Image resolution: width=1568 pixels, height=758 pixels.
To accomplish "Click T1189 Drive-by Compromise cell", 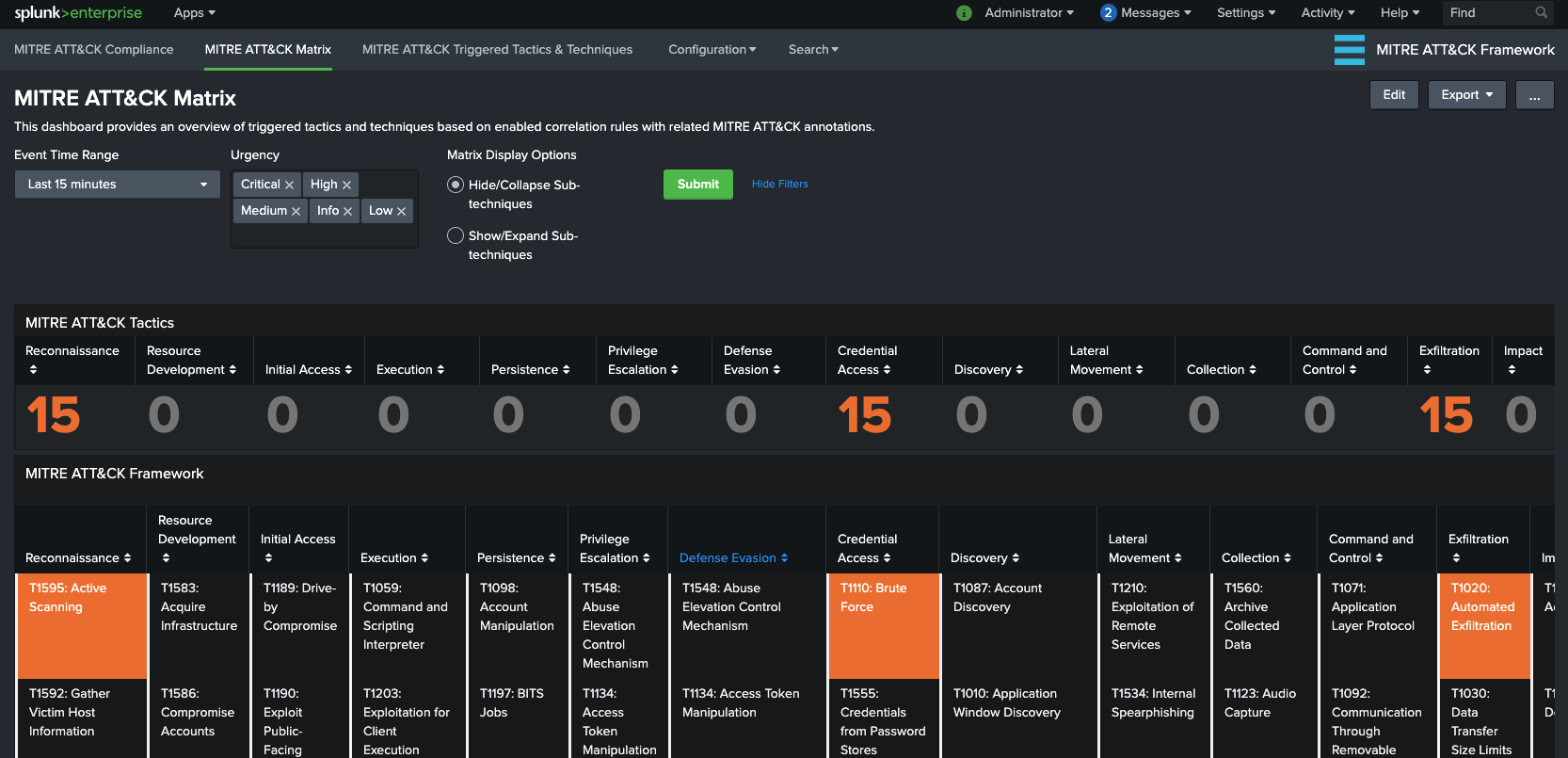I will [299, 626].
